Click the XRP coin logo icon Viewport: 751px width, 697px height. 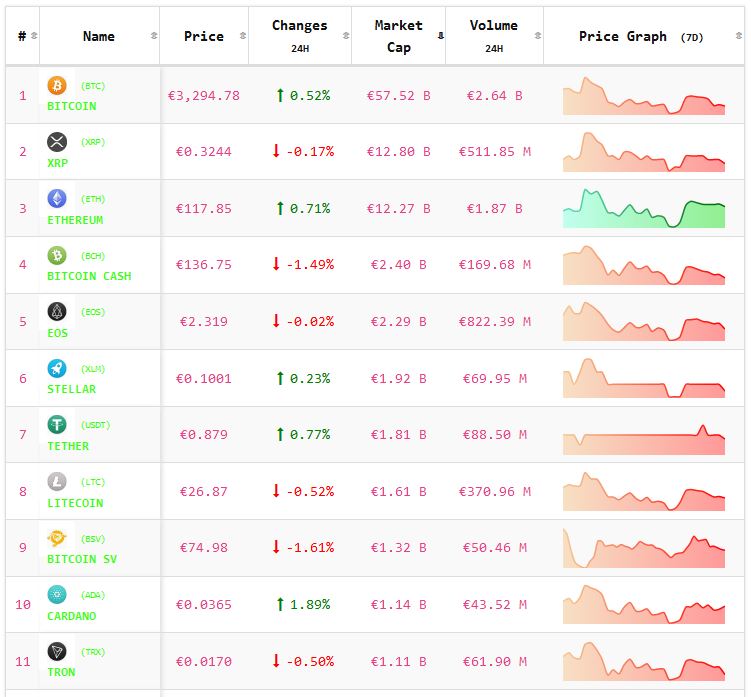click(57, 142)
